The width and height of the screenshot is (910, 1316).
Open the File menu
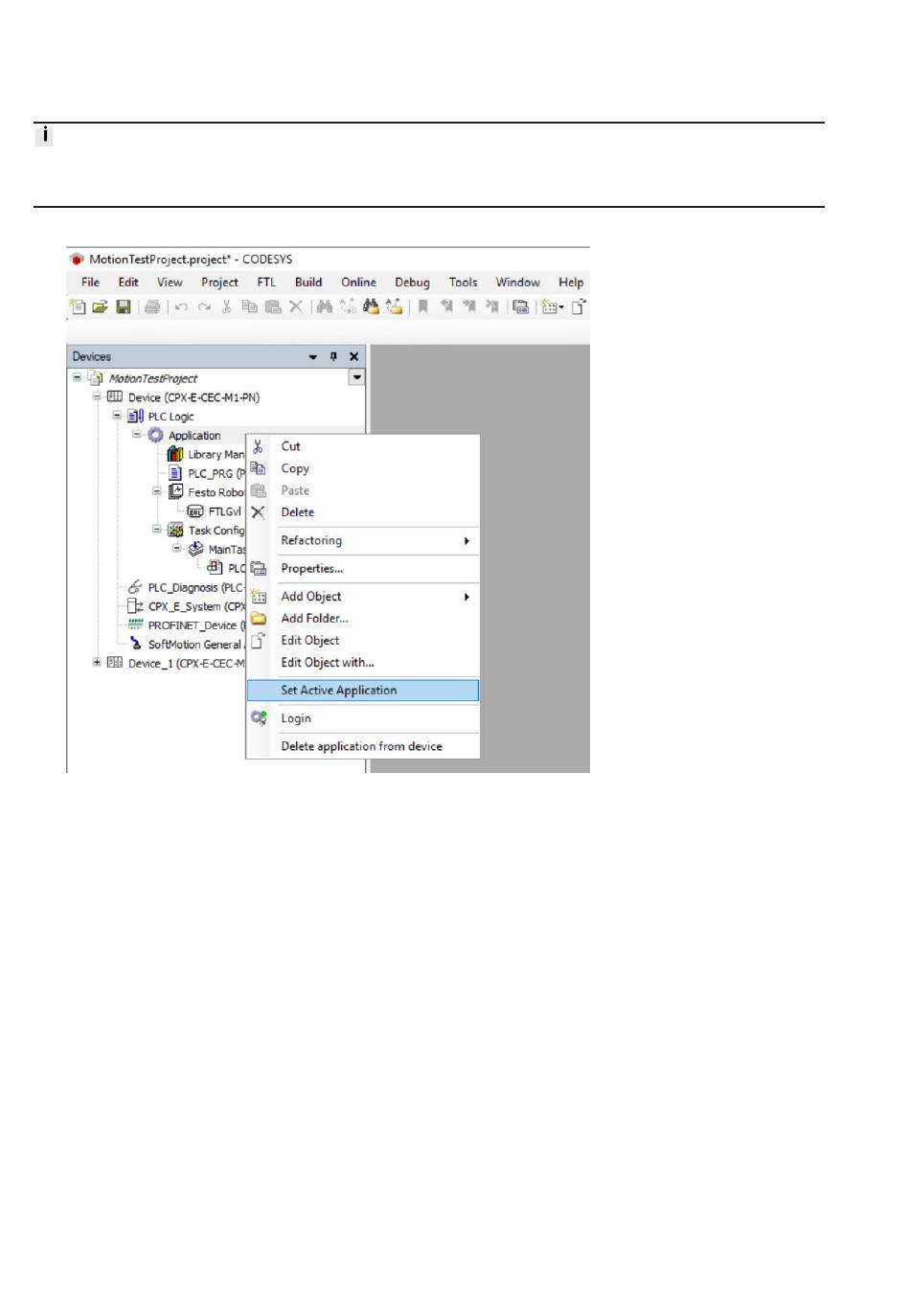90,283
